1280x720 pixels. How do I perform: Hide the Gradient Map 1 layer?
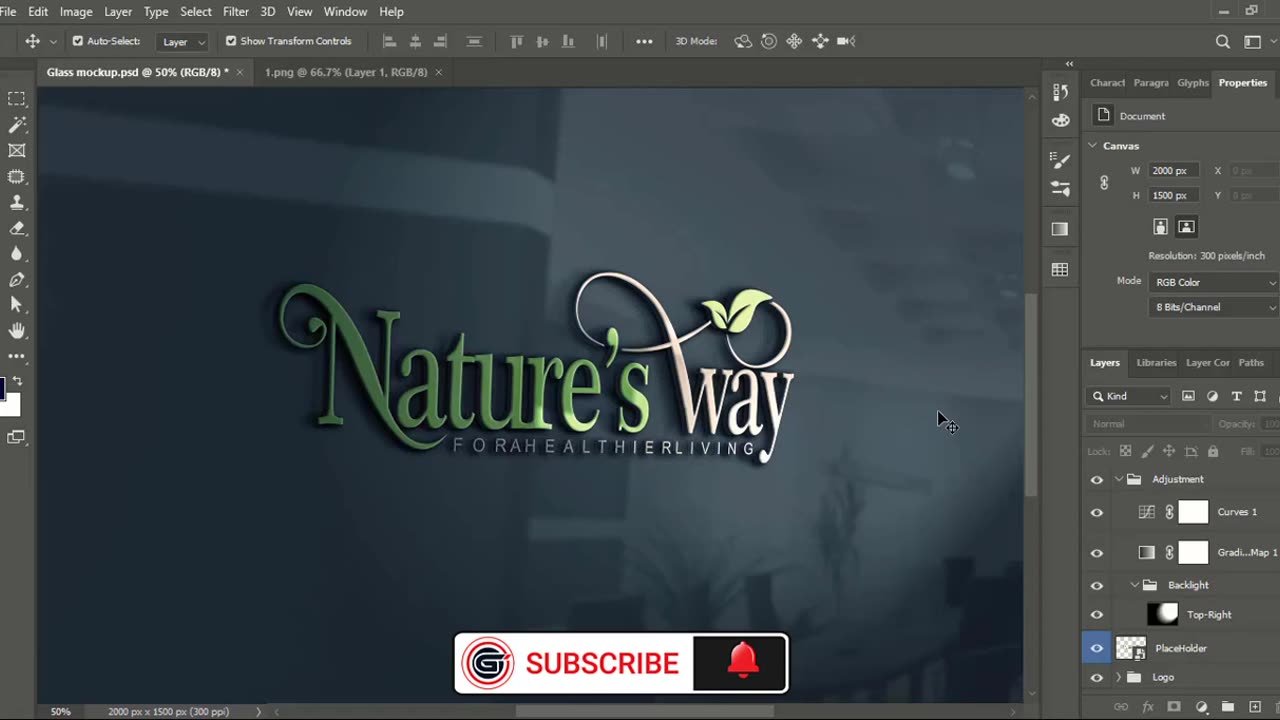click(x=1097, y=553)
